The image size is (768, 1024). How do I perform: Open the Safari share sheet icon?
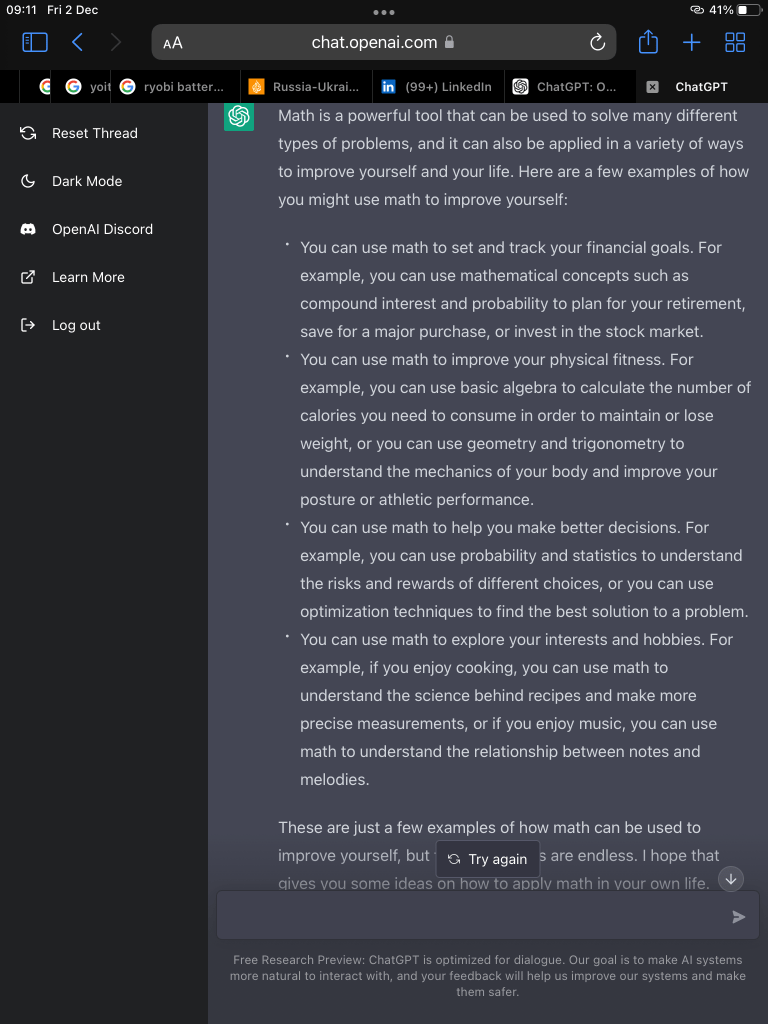click(648, 42)
